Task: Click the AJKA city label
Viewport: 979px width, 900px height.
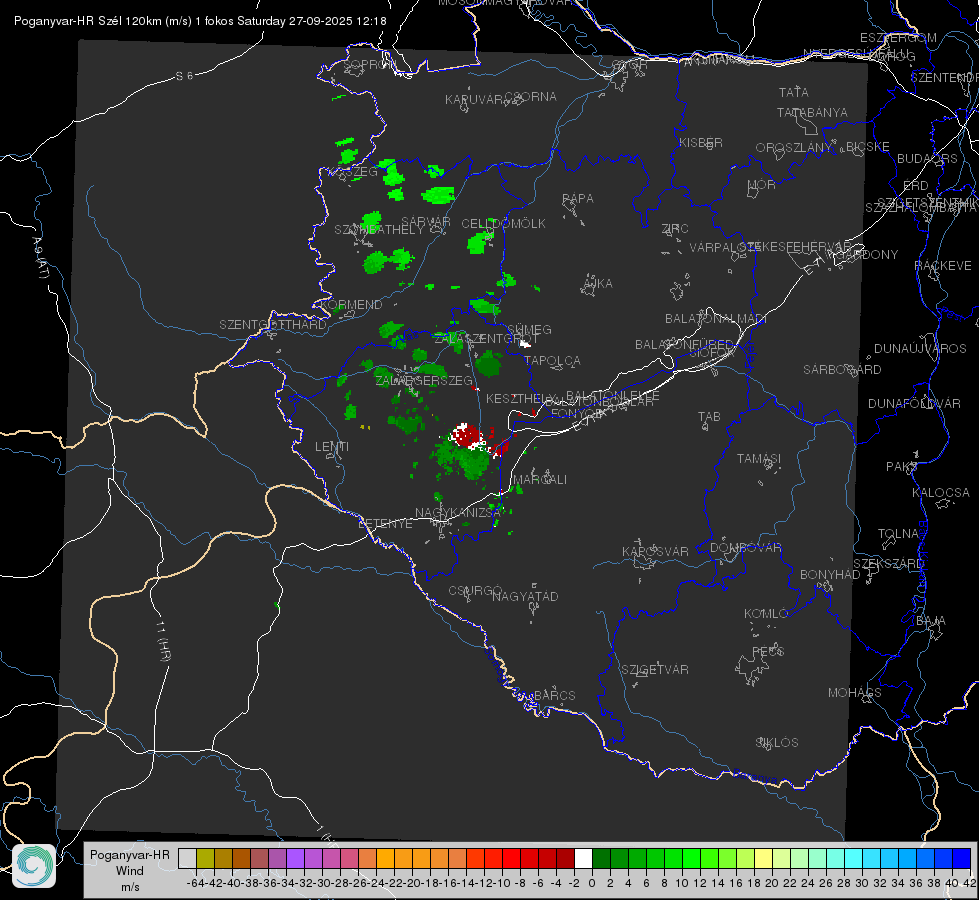Action: [x=598, y=284]
